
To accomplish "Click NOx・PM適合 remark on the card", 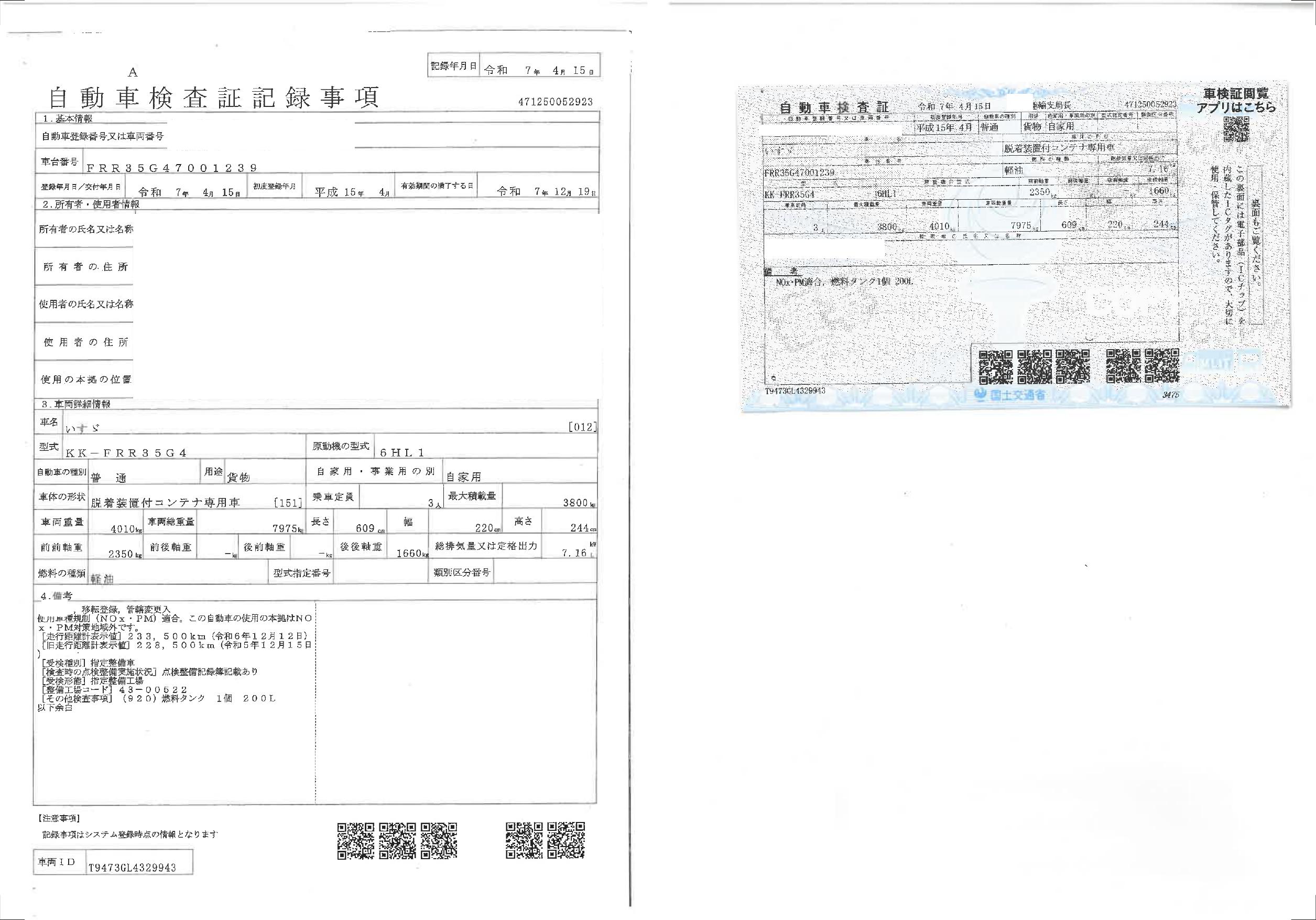I will click(799, 282).
